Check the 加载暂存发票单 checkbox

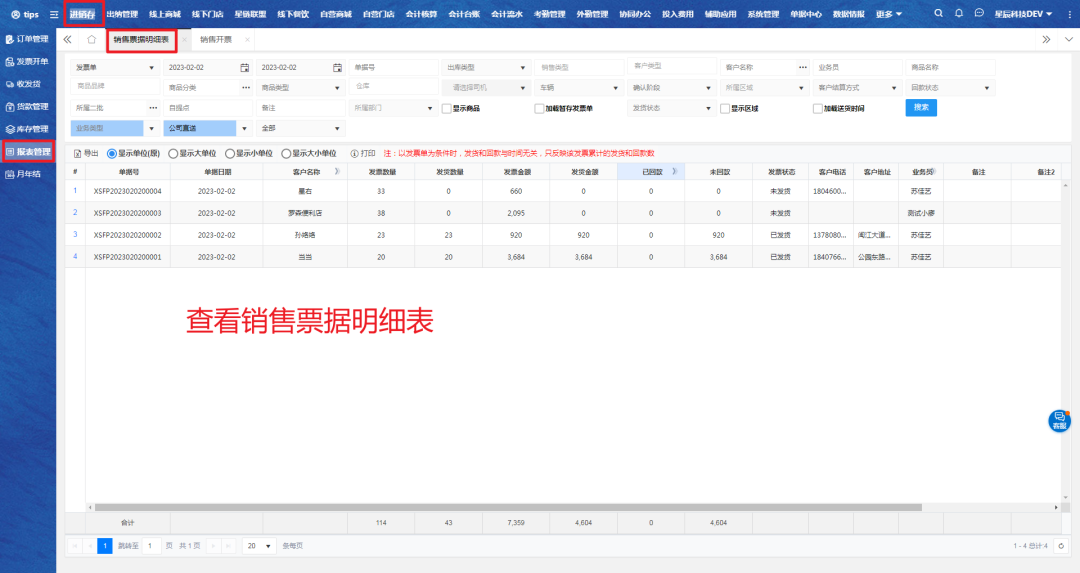tap(539, 108)
